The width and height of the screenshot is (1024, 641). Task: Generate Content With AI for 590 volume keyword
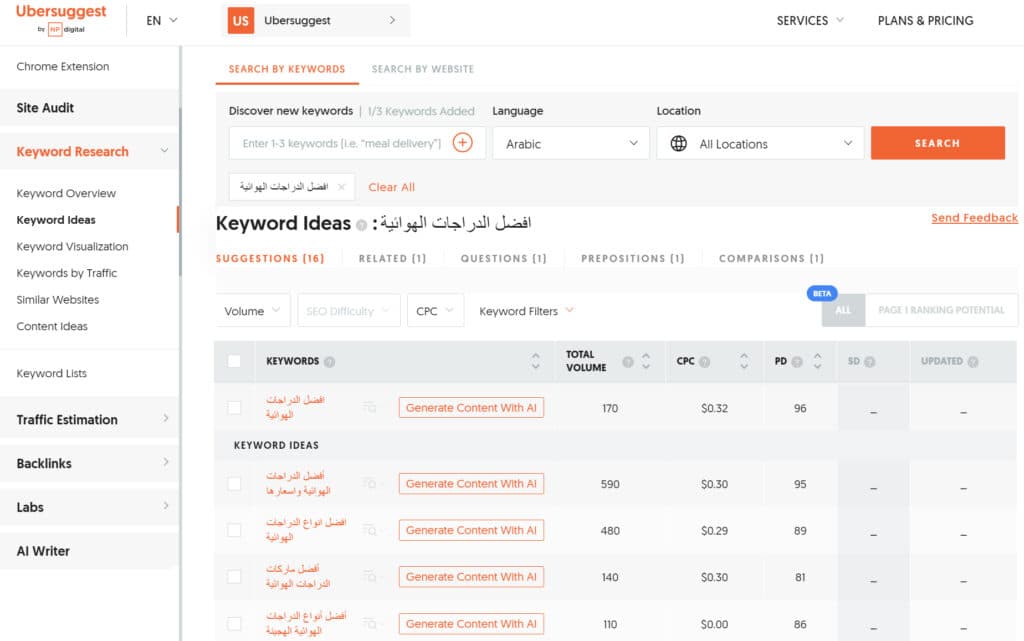[471, 484]
